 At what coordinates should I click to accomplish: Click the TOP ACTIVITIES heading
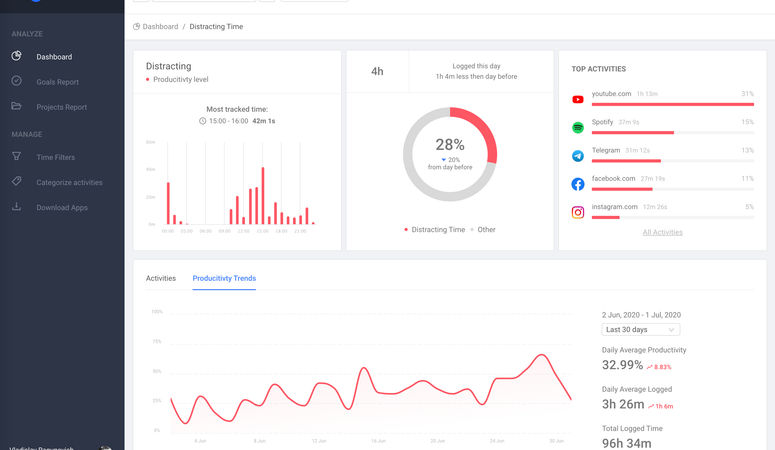point(599,69)
